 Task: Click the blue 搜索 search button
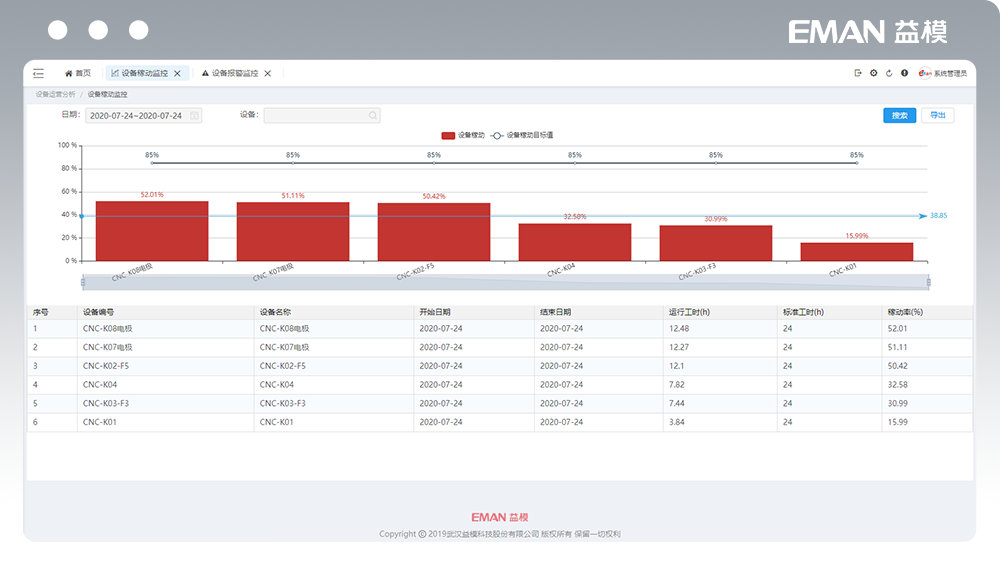click(x=899, y=116)
